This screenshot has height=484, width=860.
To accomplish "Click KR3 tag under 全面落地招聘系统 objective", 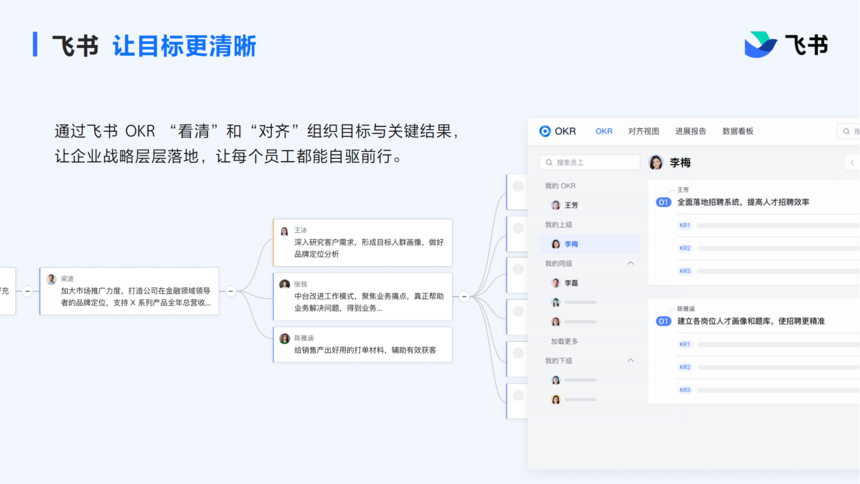I will pos(685,271).
